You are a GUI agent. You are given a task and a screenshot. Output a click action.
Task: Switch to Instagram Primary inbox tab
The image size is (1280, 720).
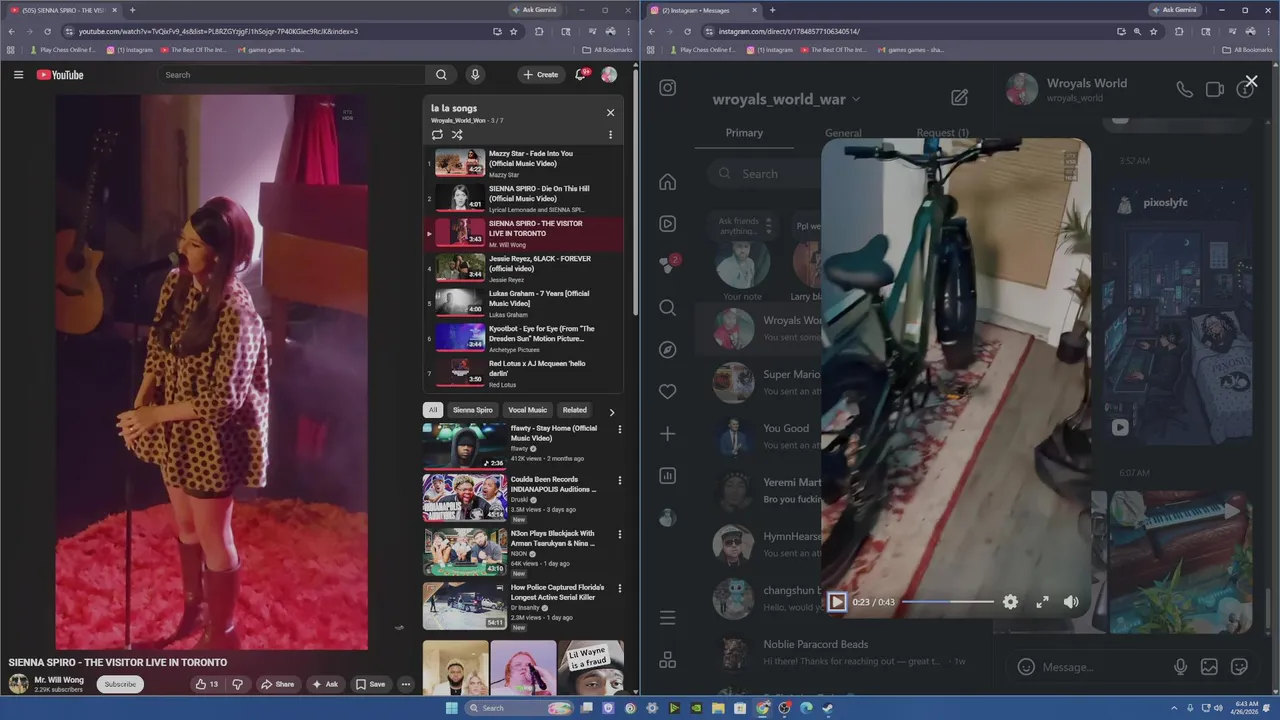[x=744, y=133]
